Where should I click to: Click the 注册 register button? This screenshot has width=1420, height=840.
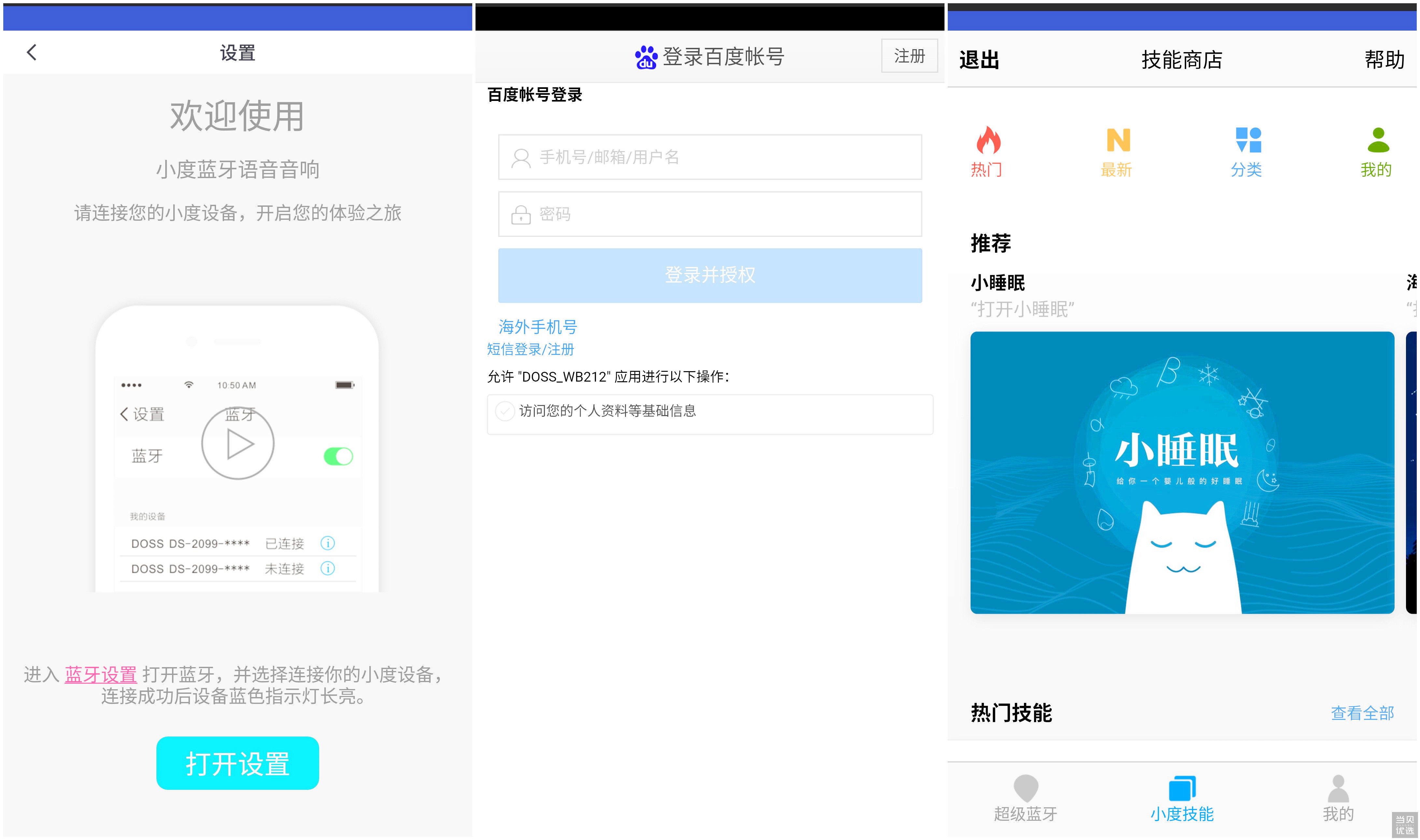click(909, 56)
